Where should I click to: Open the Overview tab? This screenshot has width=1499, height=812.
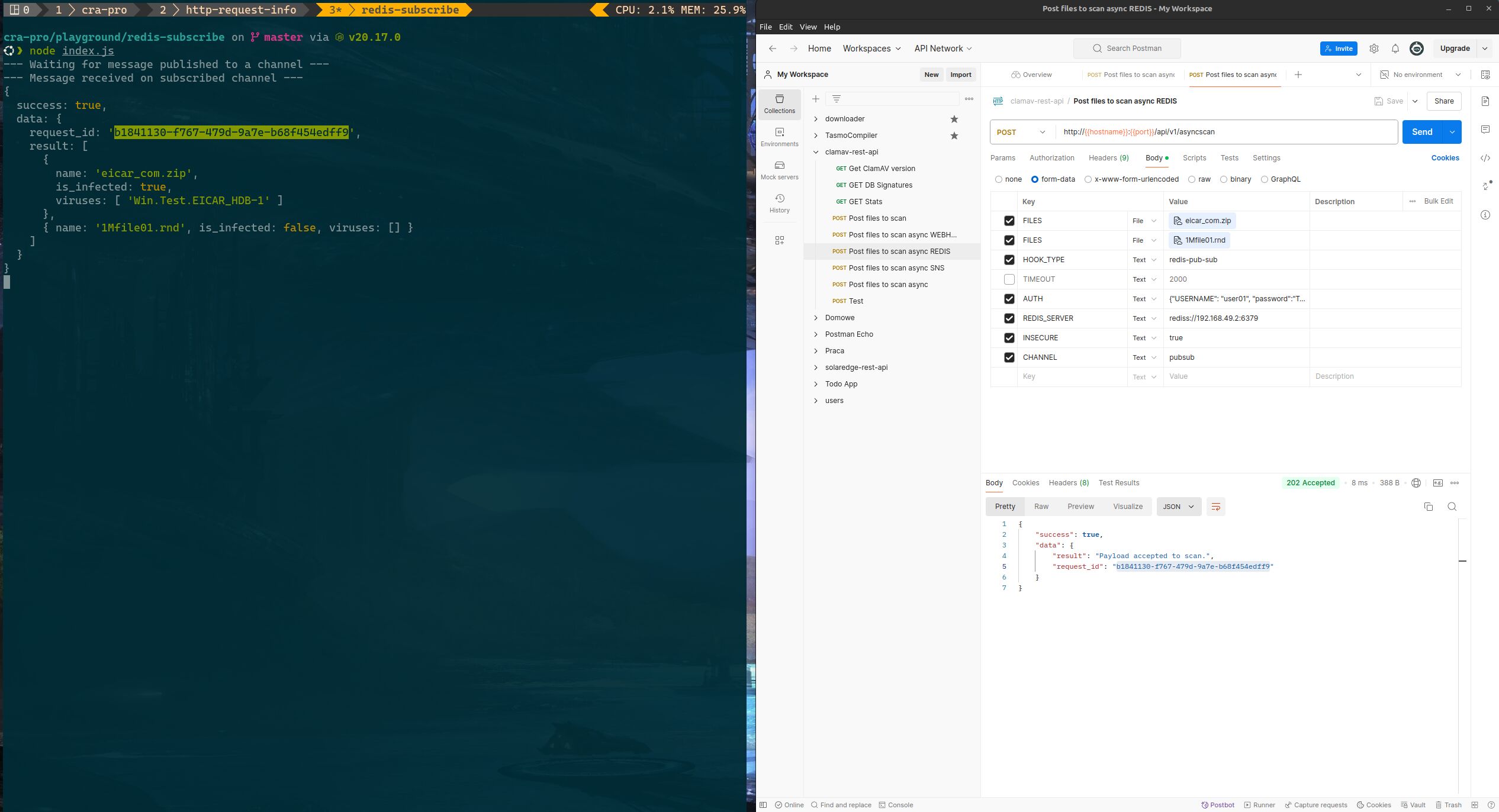click(1031, 75)
